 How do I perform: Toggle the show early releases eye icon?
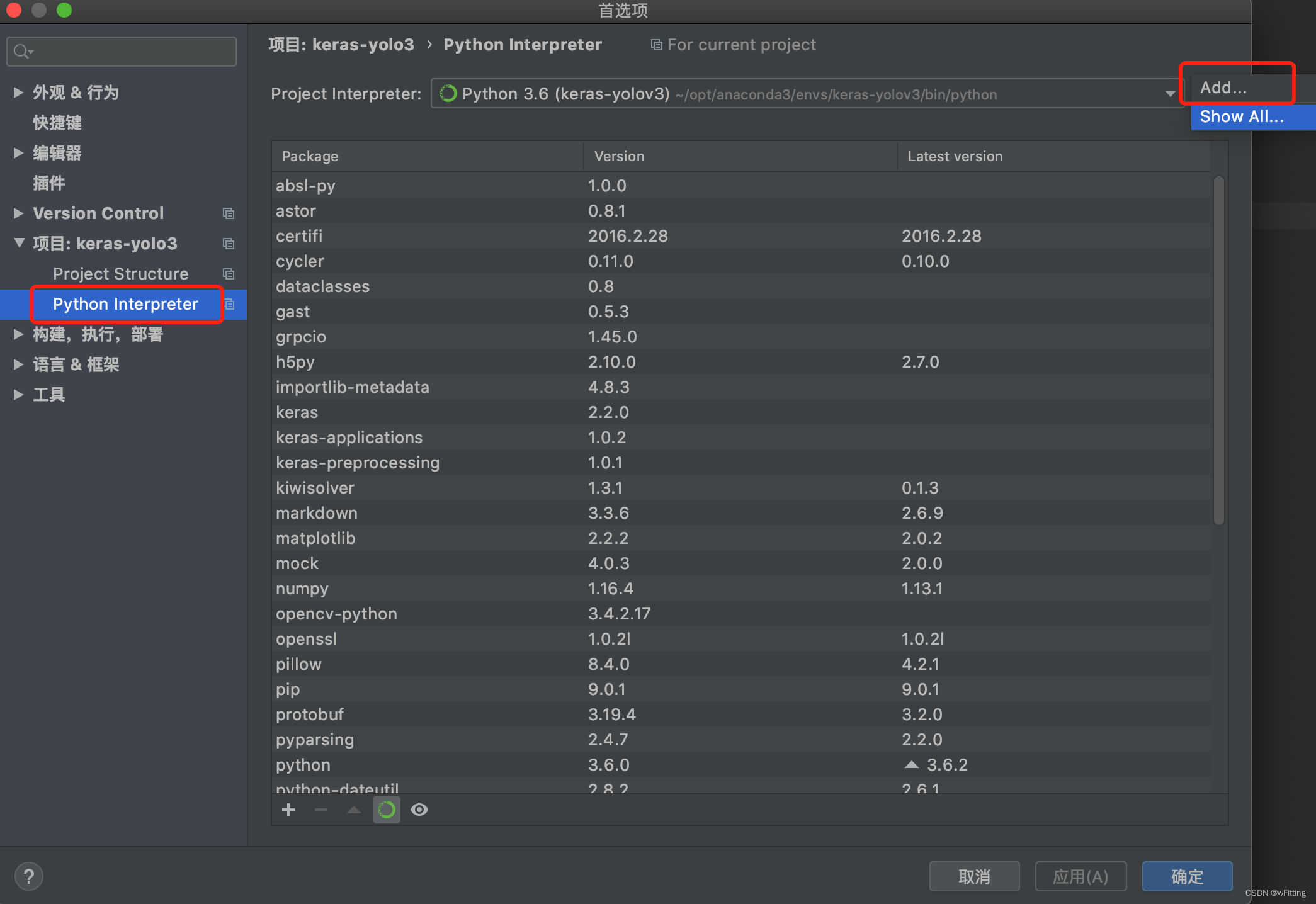[419, 810]
